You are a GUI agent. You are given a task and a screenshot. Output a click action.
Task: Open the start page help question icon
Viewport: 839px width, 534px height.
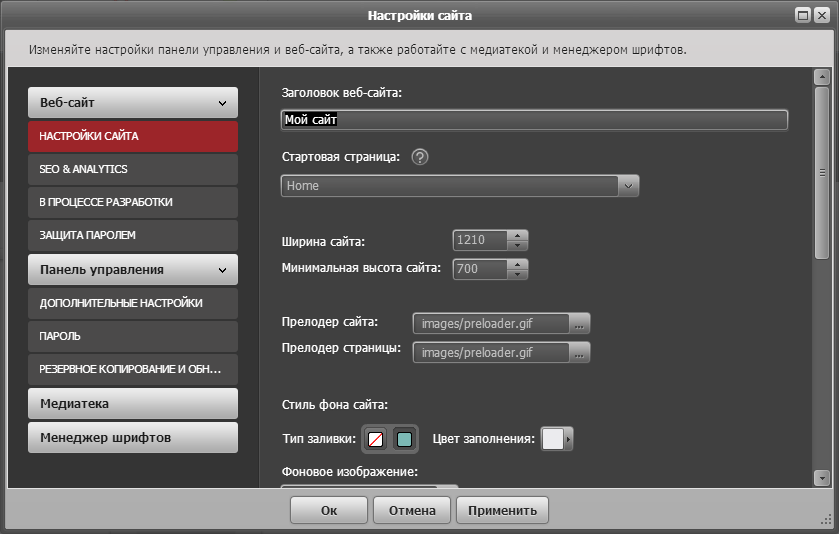(420, 157)
